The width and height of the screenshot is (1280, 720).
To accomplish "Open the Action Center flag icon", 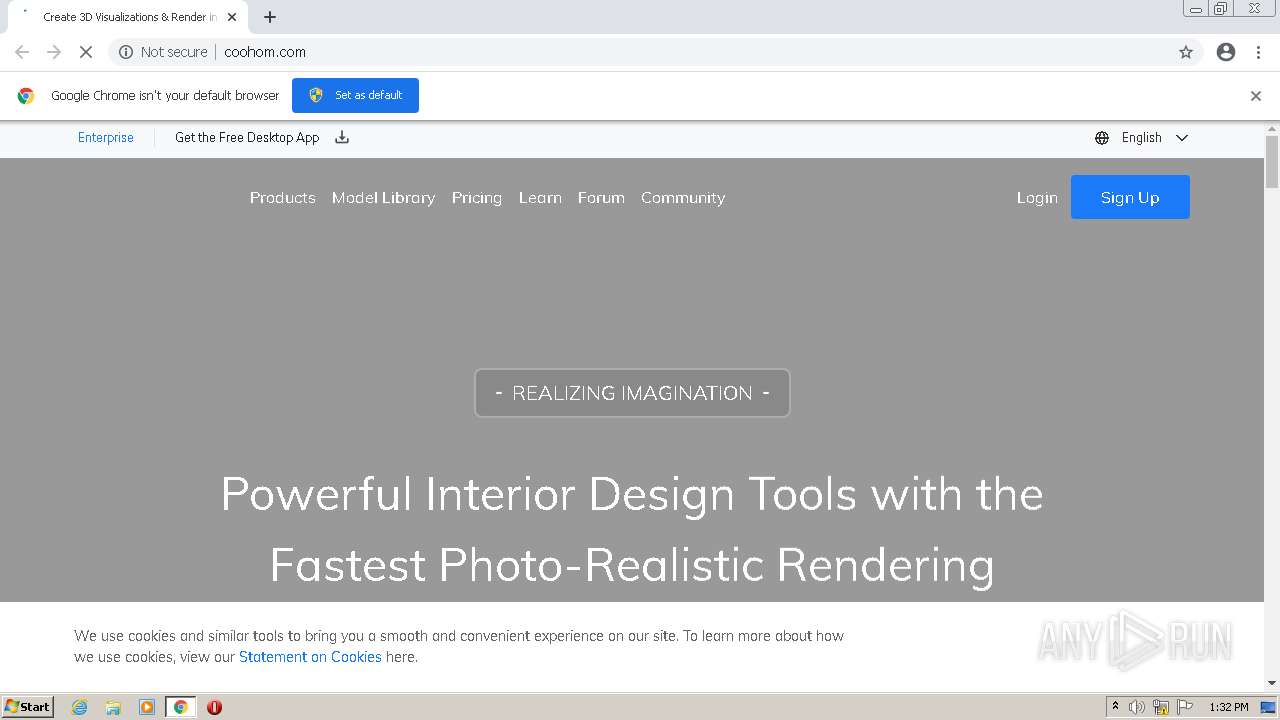I will pos(1185,707).
